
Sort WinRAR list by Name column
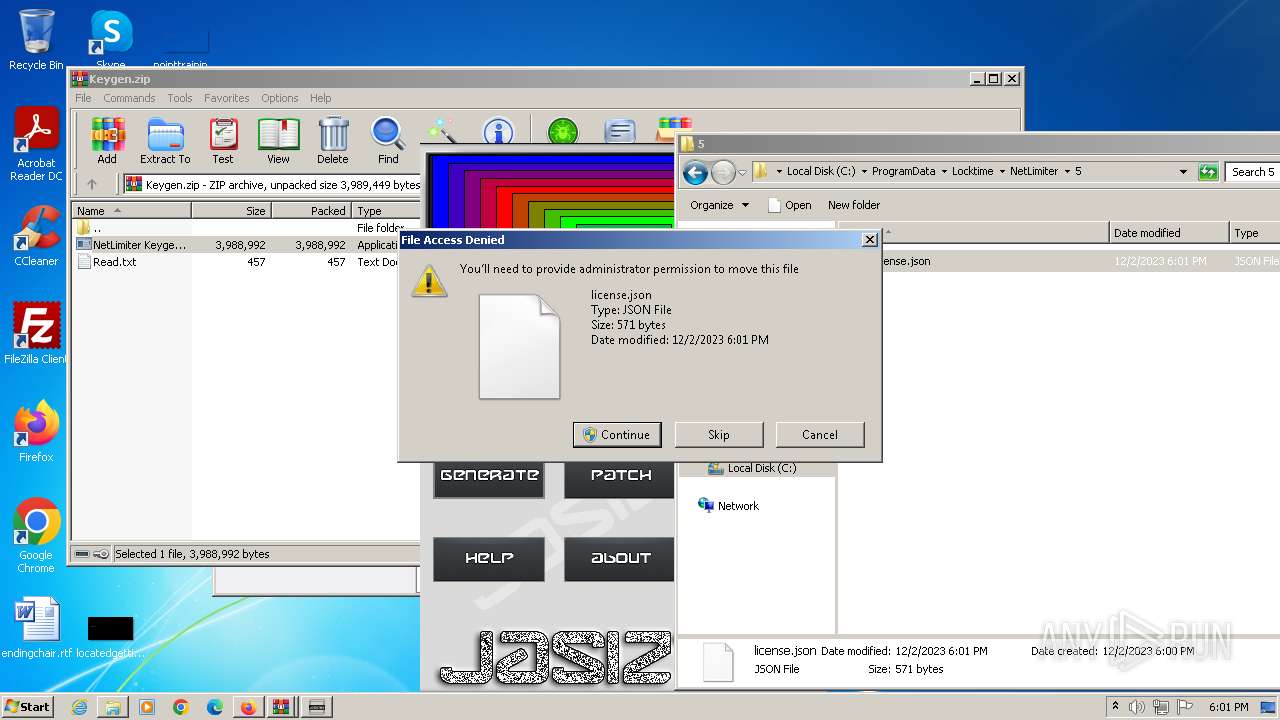131,211
